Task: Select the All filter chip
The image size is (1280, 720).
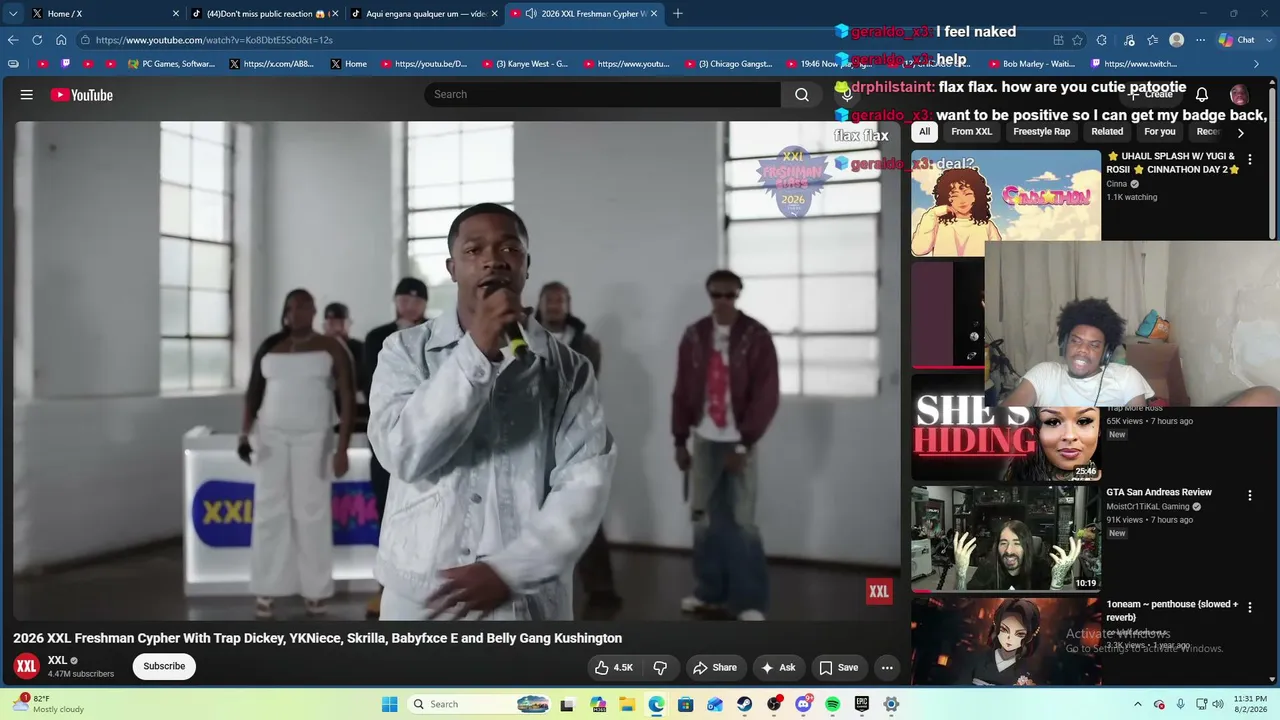Action: 924,132
